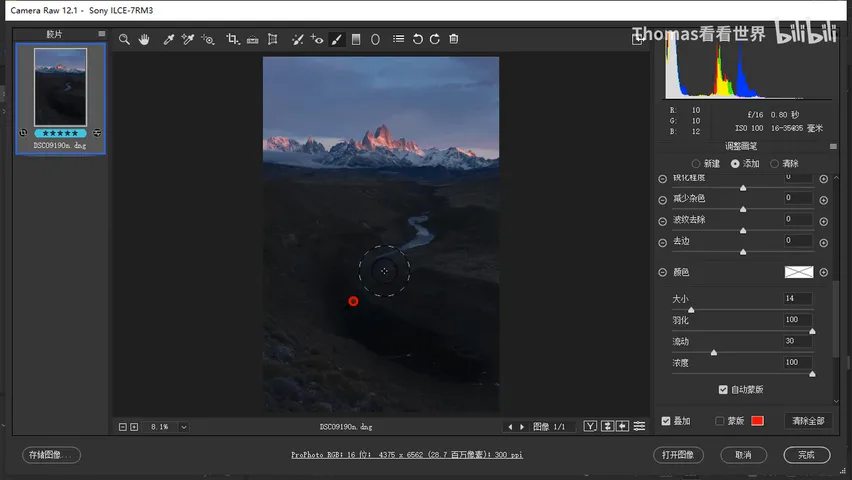Image resolution: width=852 pixels, height=480 pixels.
Task: Open the 颜色 color swatch picker
Action: pyautogui.click(x=799, y=272)
